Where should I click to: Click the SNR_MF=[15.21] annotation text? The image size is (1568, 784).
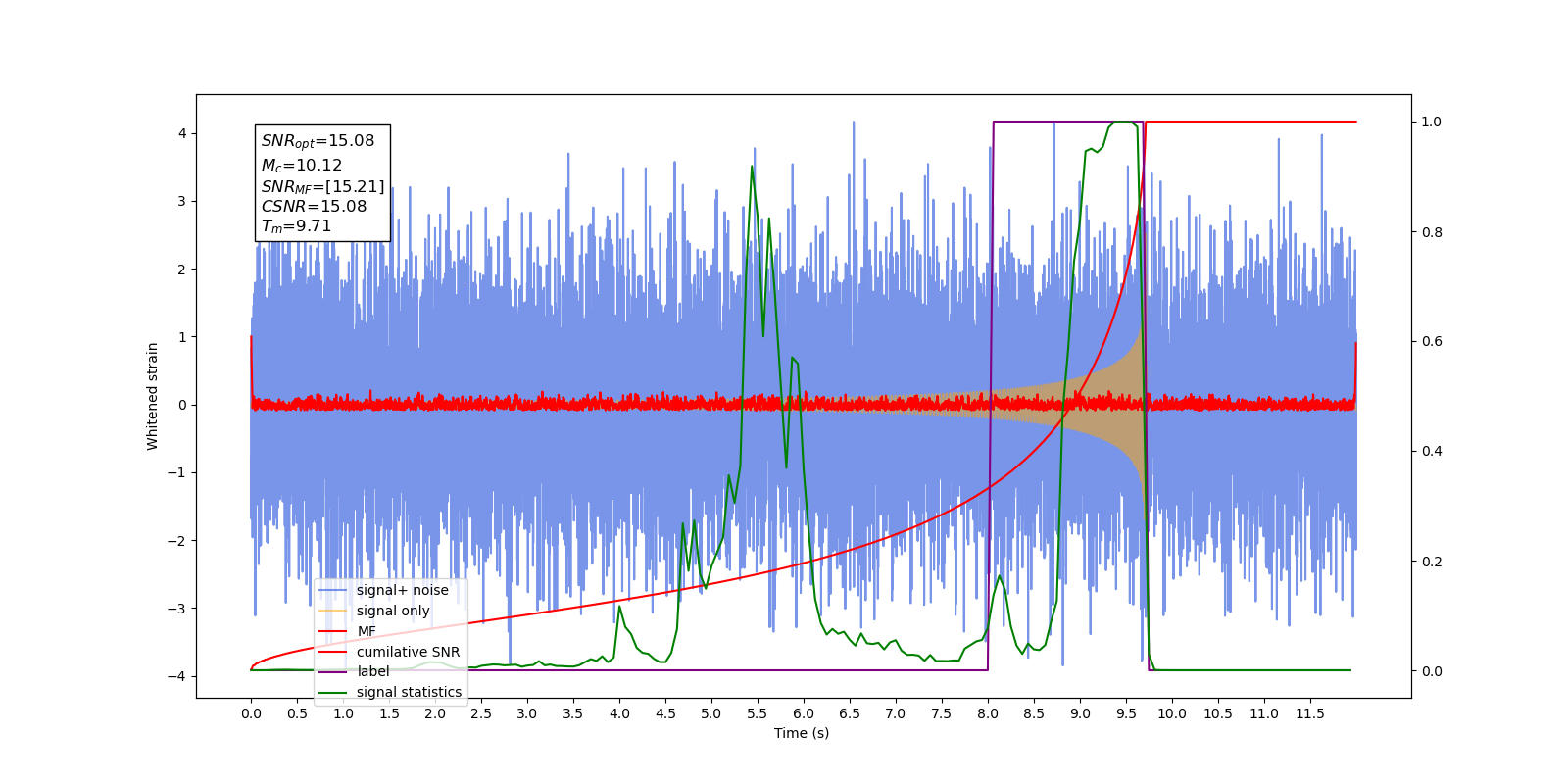pyautogui.click(x=322, y=186)
